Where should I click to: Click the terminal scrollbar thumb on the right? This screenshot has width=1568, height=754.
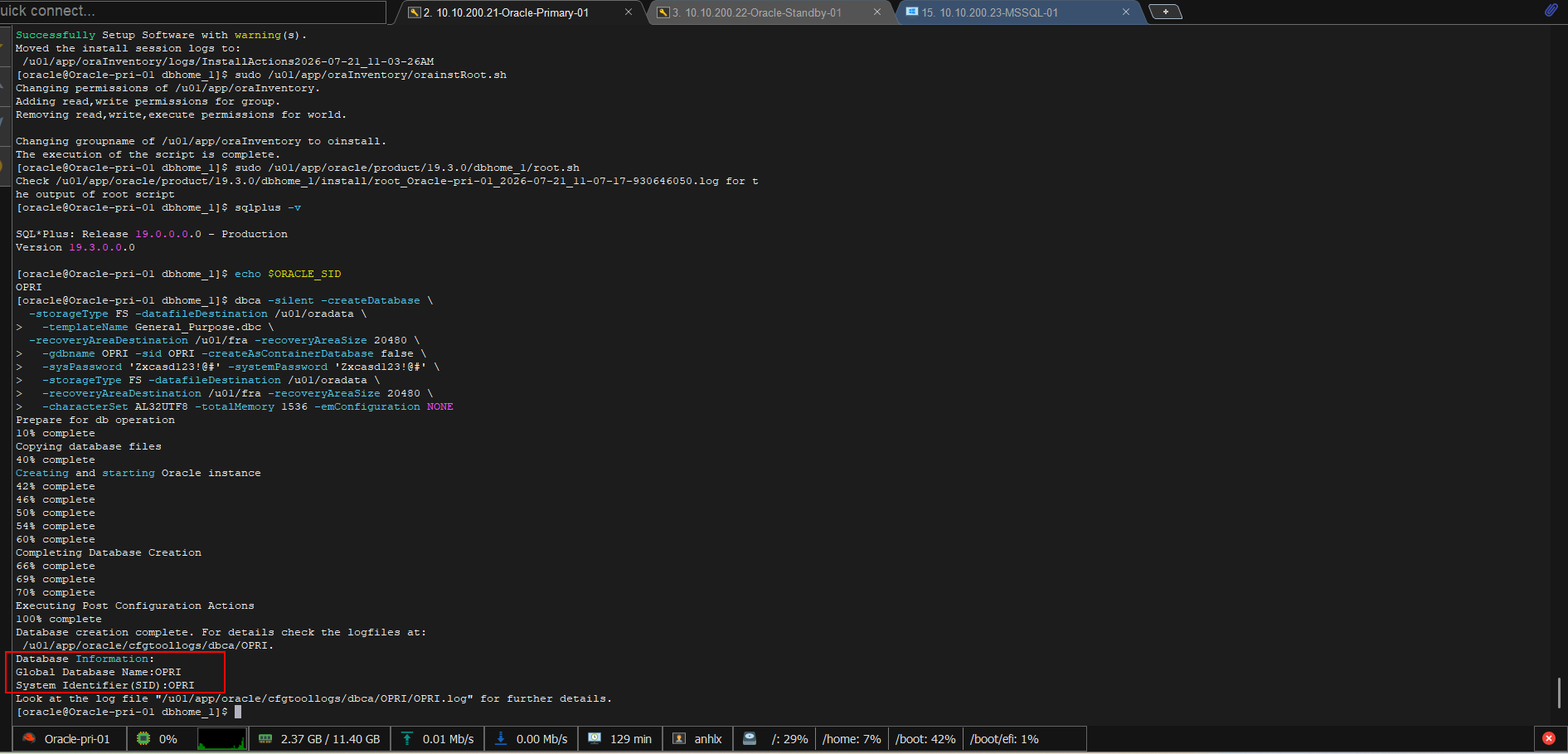1559,693
